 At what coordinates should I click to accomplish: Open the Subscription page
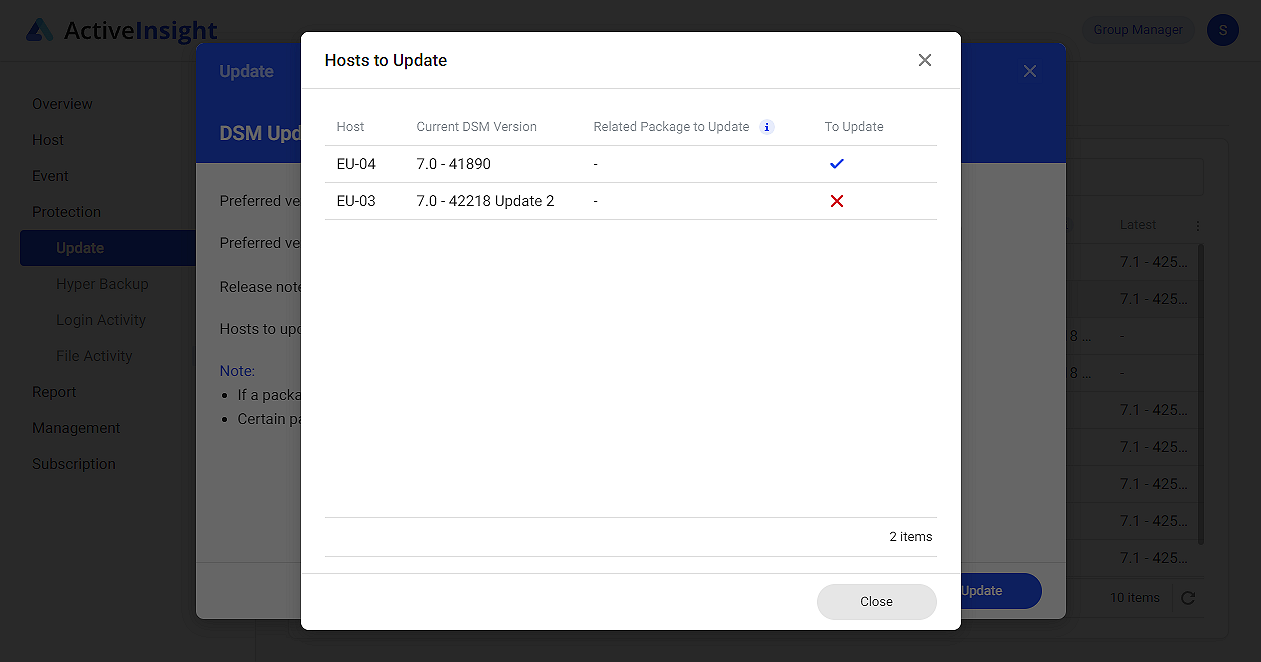tap(75, 463)
